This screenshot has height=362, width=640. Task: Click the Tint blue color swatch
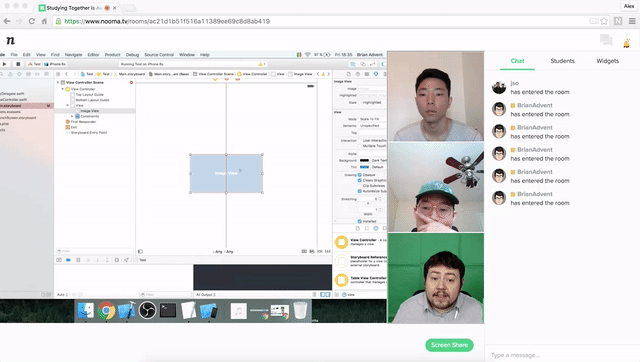[x=364, y=167]
